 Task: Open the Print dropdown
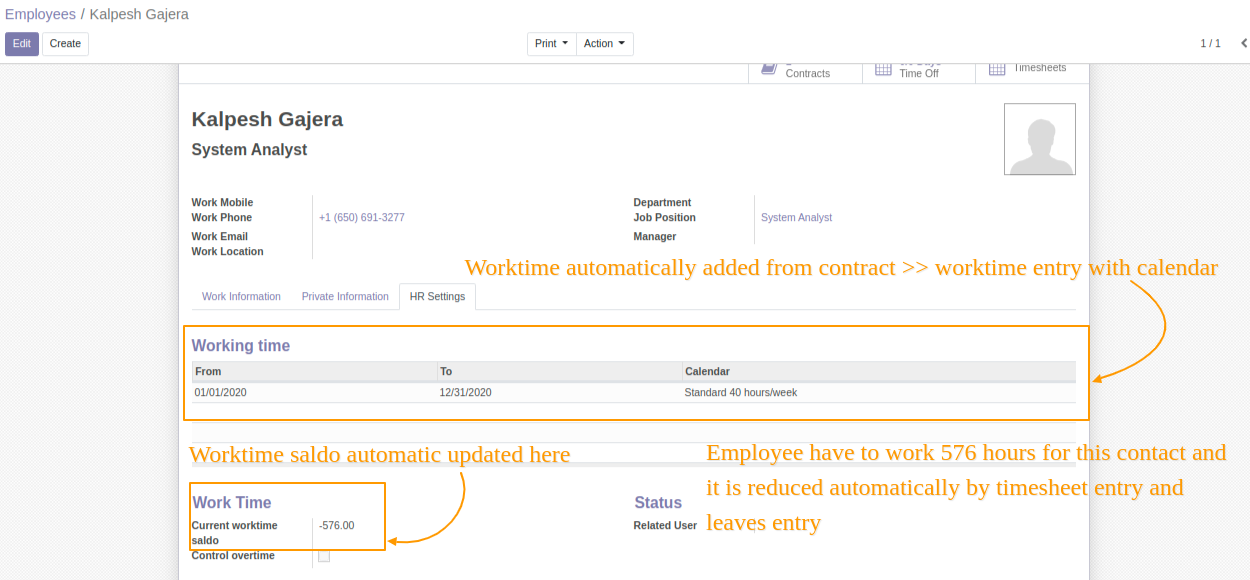(552, 44)
